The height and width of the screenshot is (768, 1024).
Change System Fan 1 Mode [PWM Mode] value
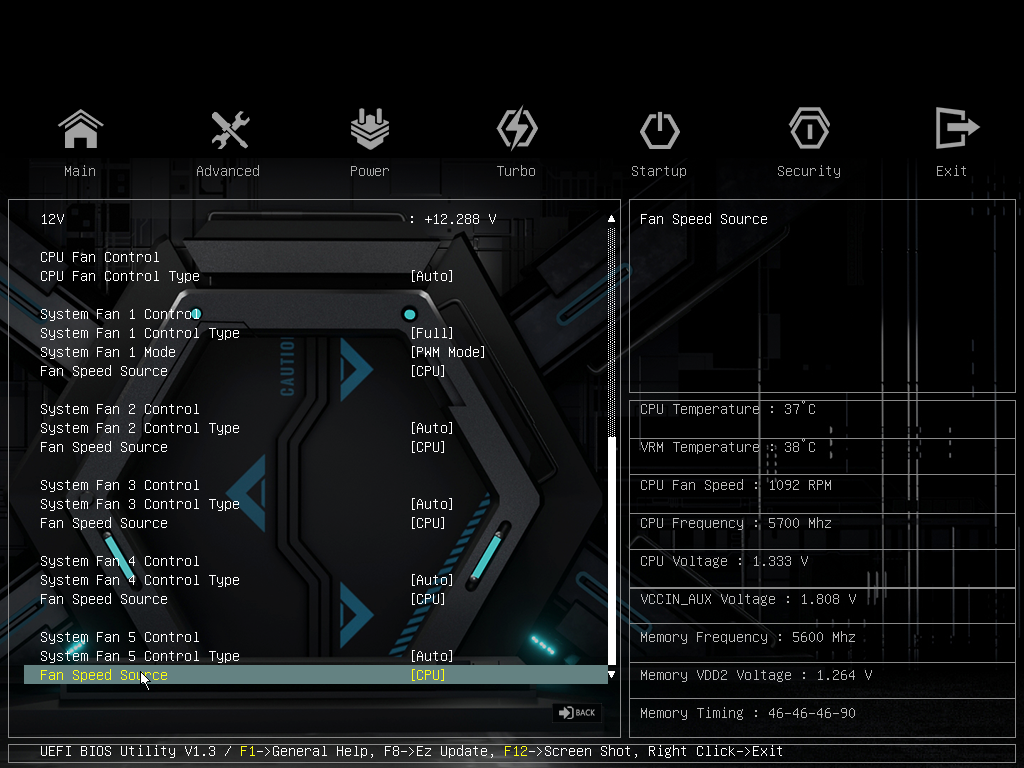(x=447, y=352)
